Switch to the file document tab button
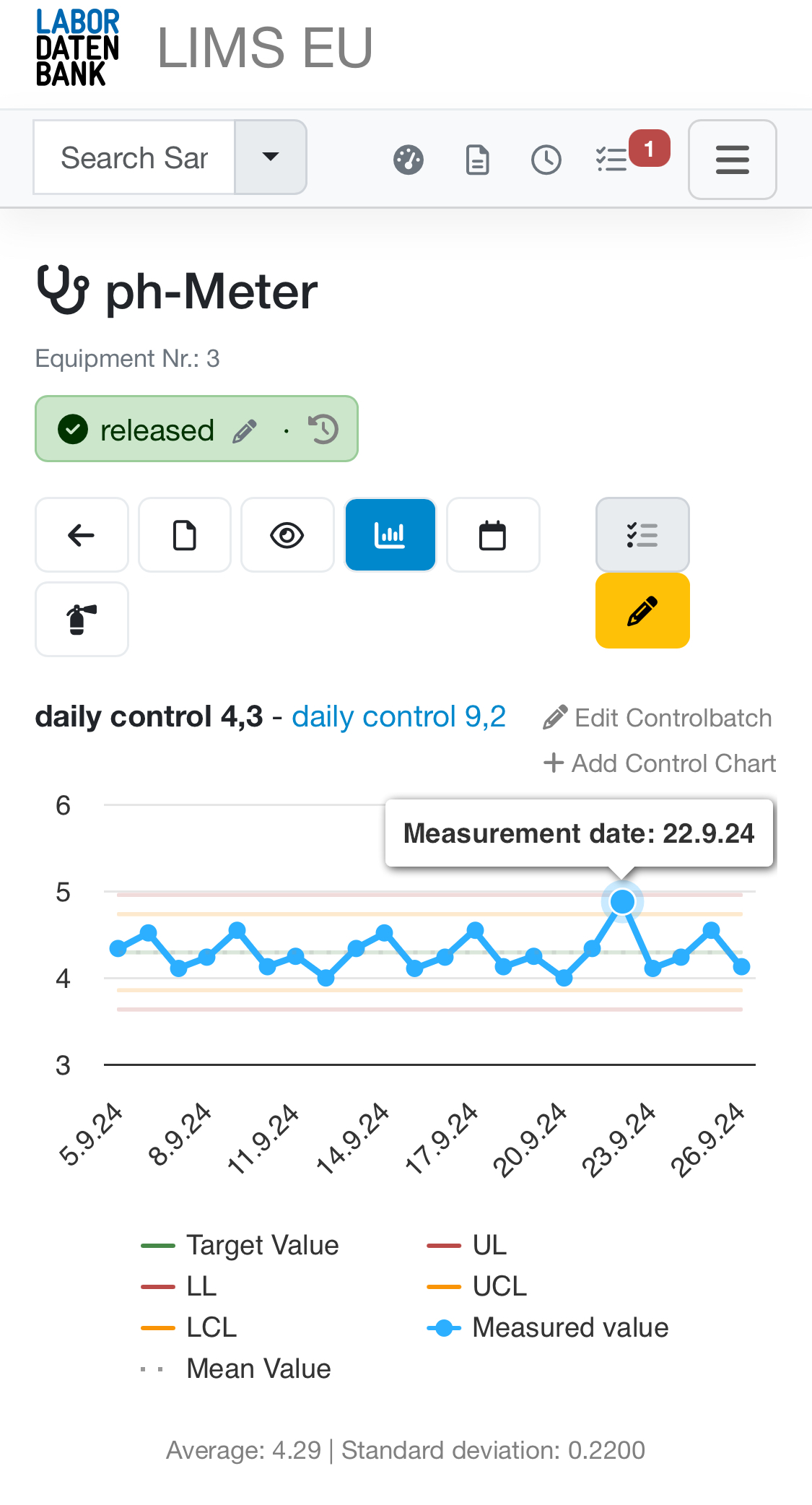Image resolution: width=812 pixels, height=1505 pixels. click(x=185, y=535)
